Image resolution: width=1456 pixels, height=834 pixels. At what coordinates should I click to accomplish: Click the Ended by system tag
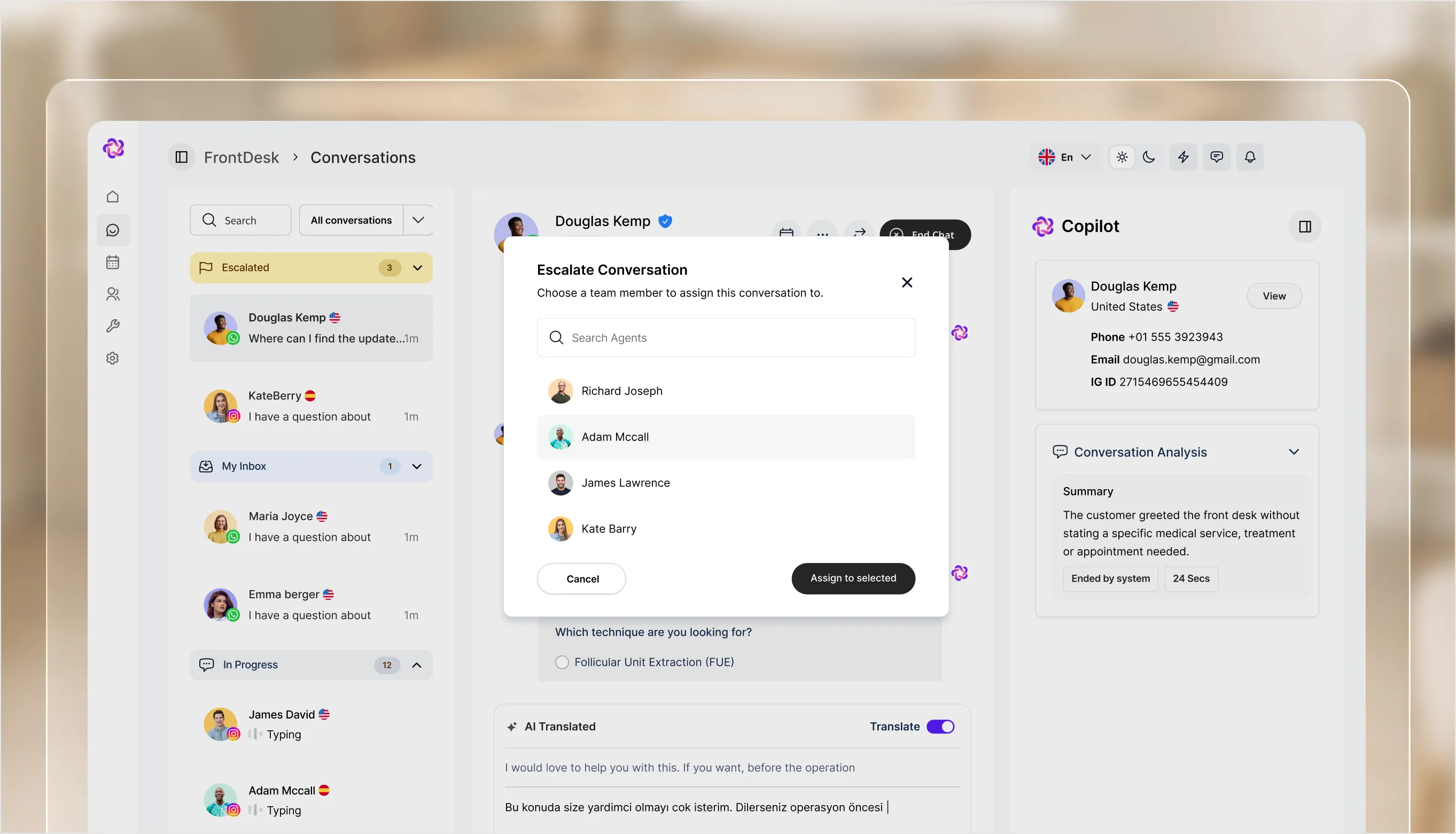pyautogui.click(x=1110, y=578)
